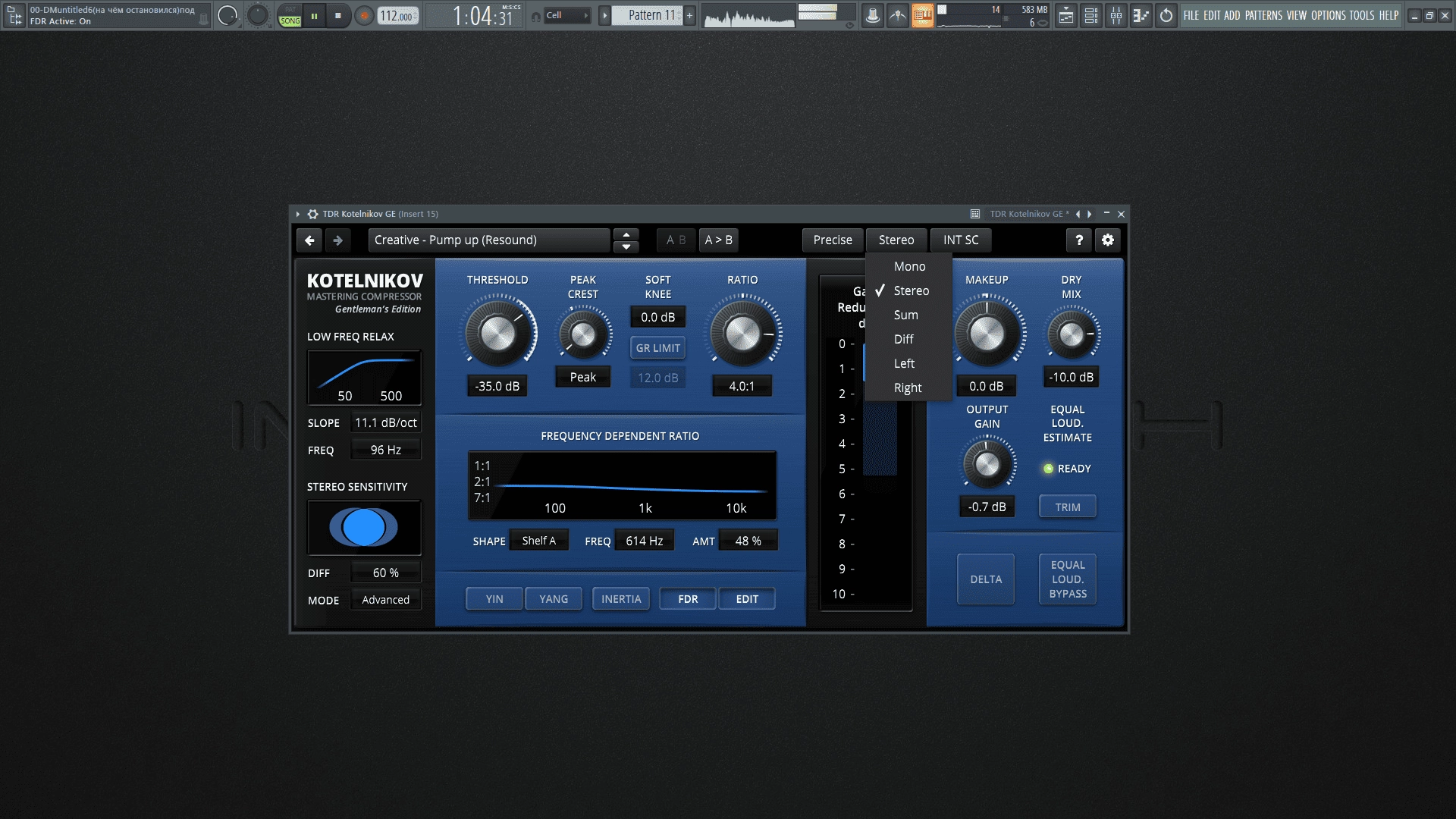Click the main volume knob in top toolbar

(227, 15)
